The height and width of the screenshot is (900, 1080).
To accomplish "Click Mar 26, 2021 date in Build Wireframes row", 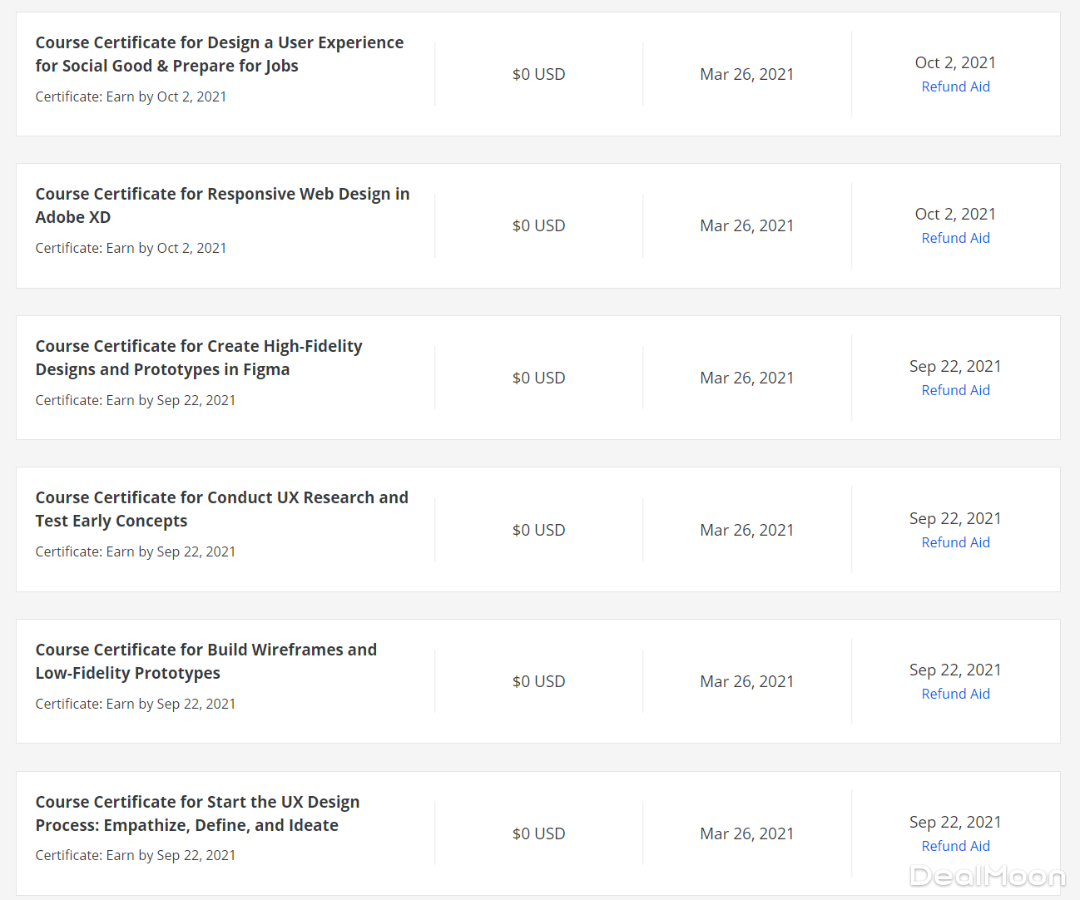I will coord(746,682).
